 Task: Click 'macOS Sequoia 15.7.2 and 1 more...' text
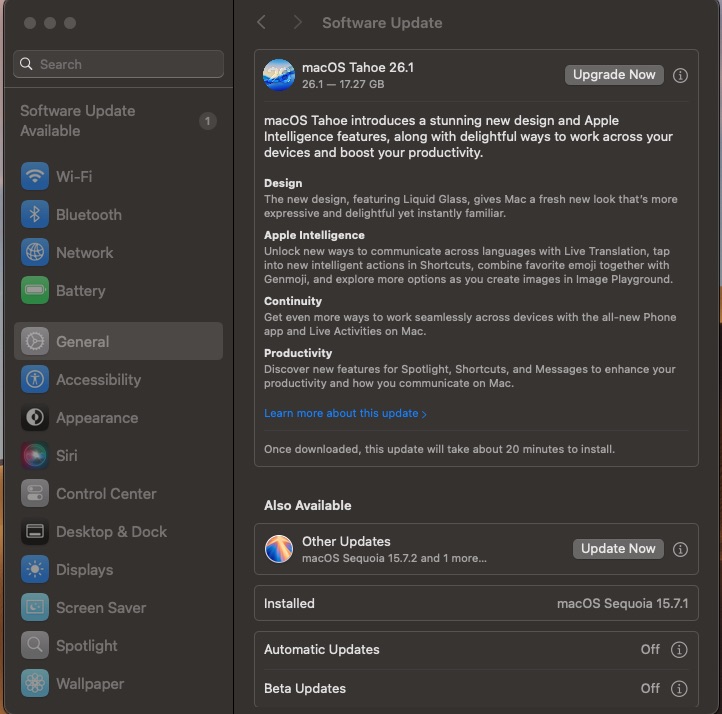(394, 558)
